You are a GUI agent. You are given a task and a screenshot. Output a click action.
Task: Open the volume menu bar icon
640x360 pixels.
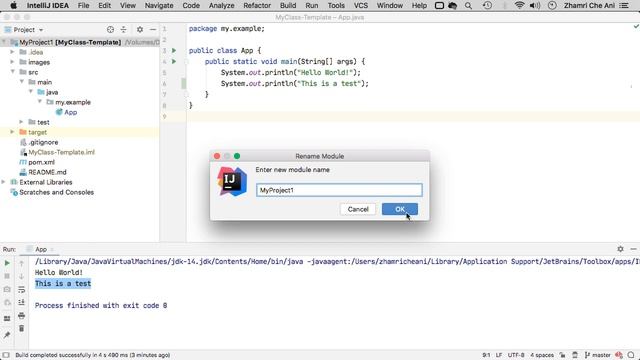[535, 5]
